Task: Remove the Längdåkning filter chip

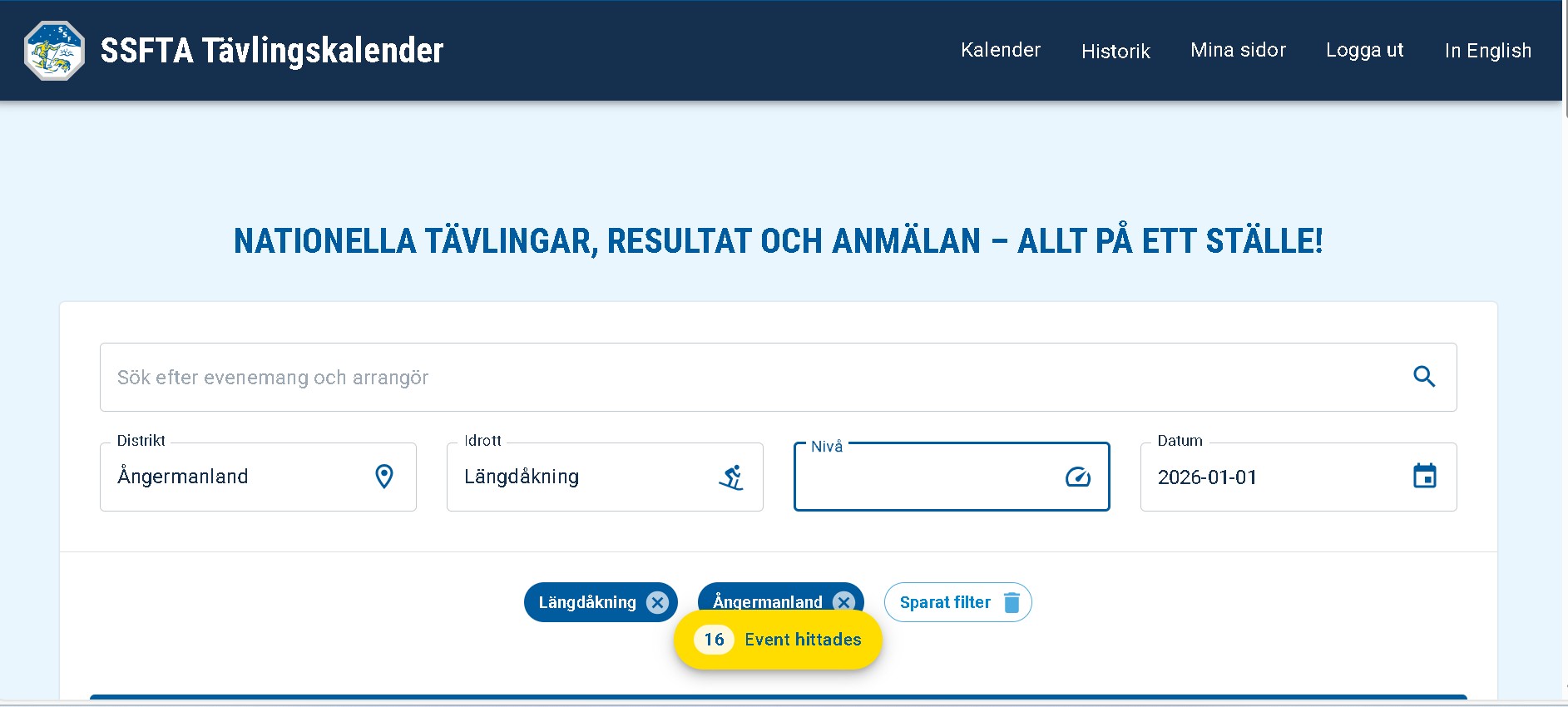Action: point(657,602)
